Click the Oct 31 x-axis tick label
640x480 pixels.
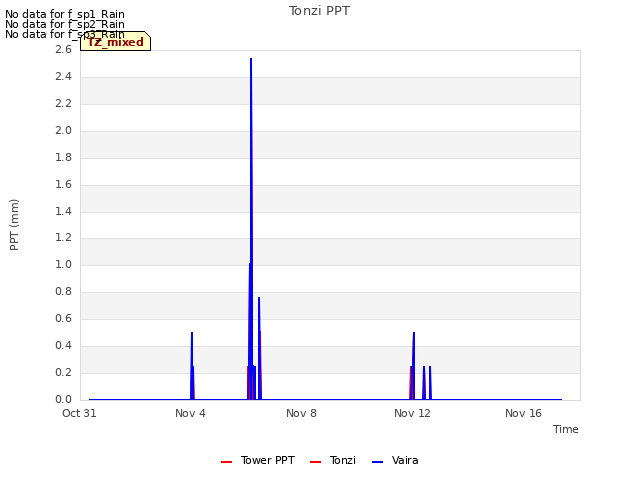(x=79, y=413)
